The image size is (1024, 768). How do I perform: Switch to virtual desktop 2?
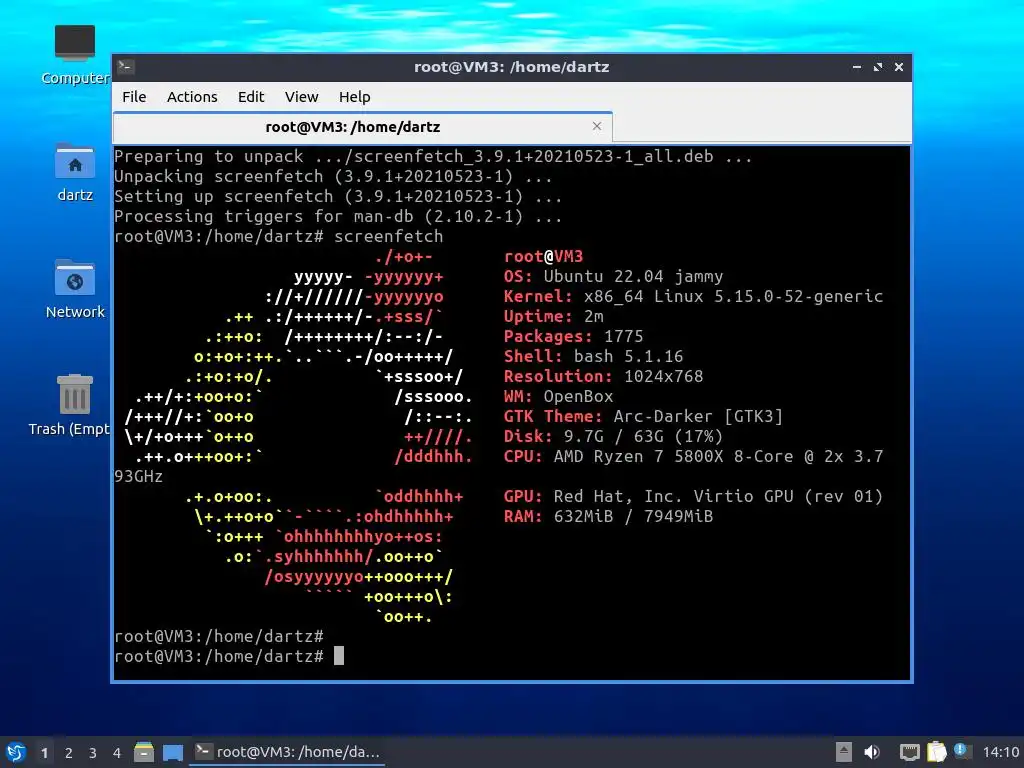coord(69,753)
